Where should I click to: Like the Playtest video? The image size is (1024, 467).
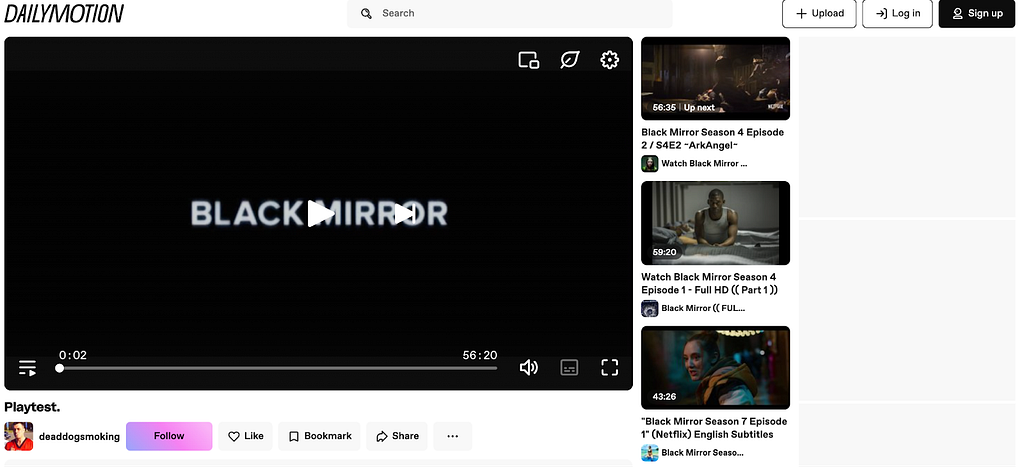coord(246,436)
